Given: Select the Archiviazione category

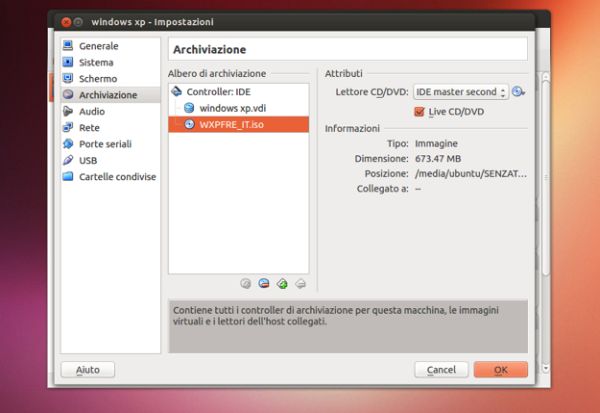Looking at the screenshot, I should [106, 95].
